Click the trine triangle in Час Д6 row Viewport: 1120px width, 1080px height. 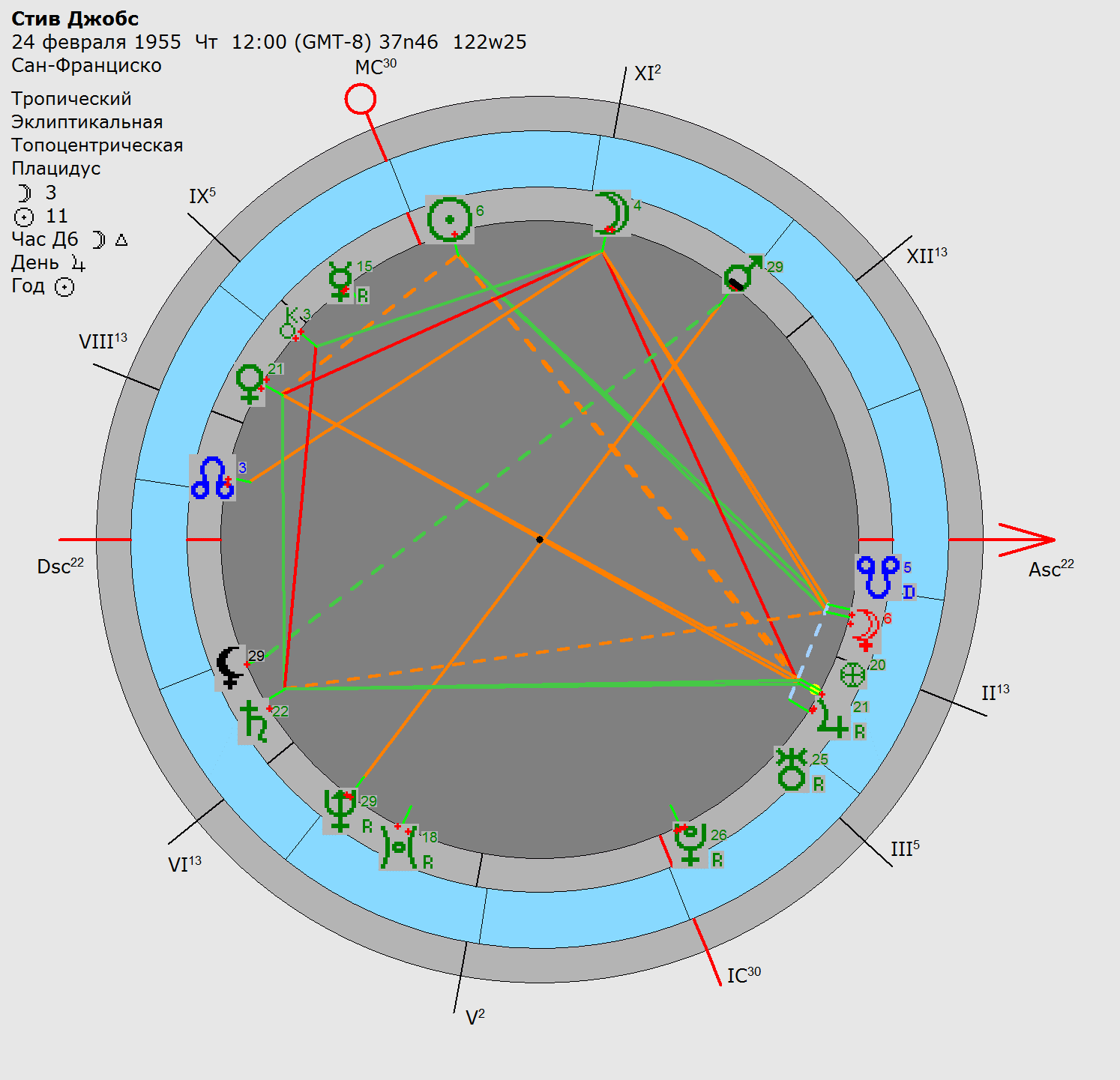[121, 240]
